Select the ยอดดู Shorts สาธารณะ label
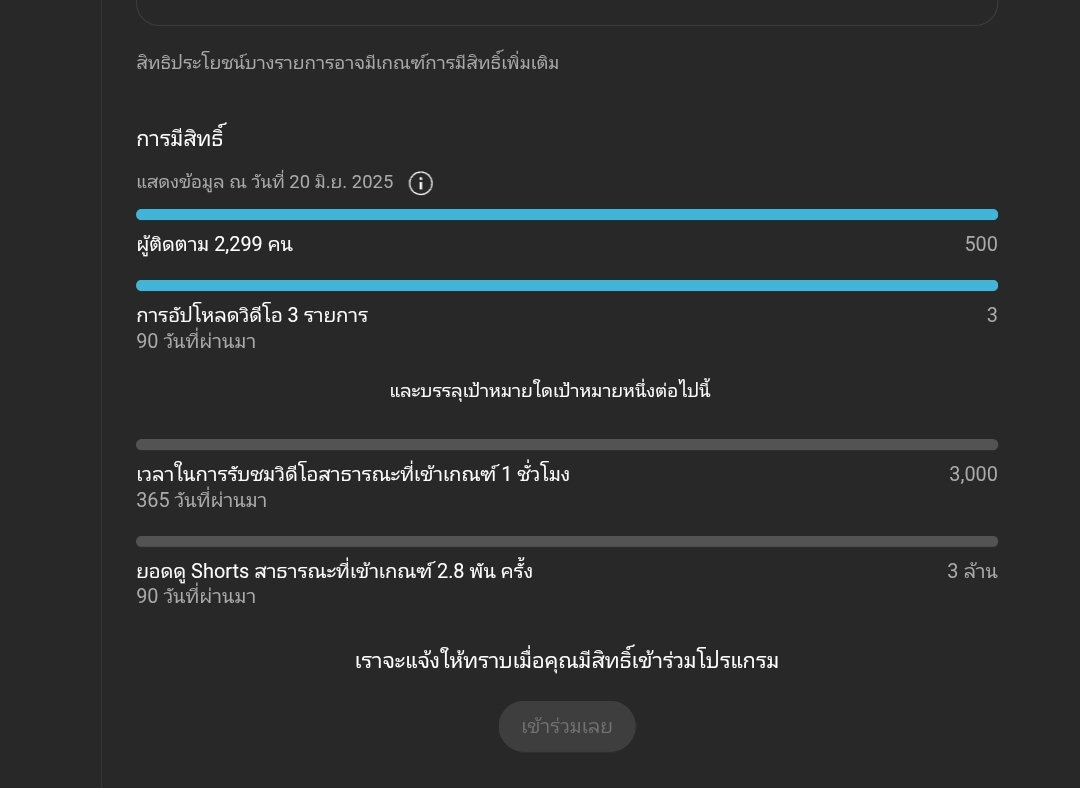Screen dimensions: 1080x788 pos(334,572)
